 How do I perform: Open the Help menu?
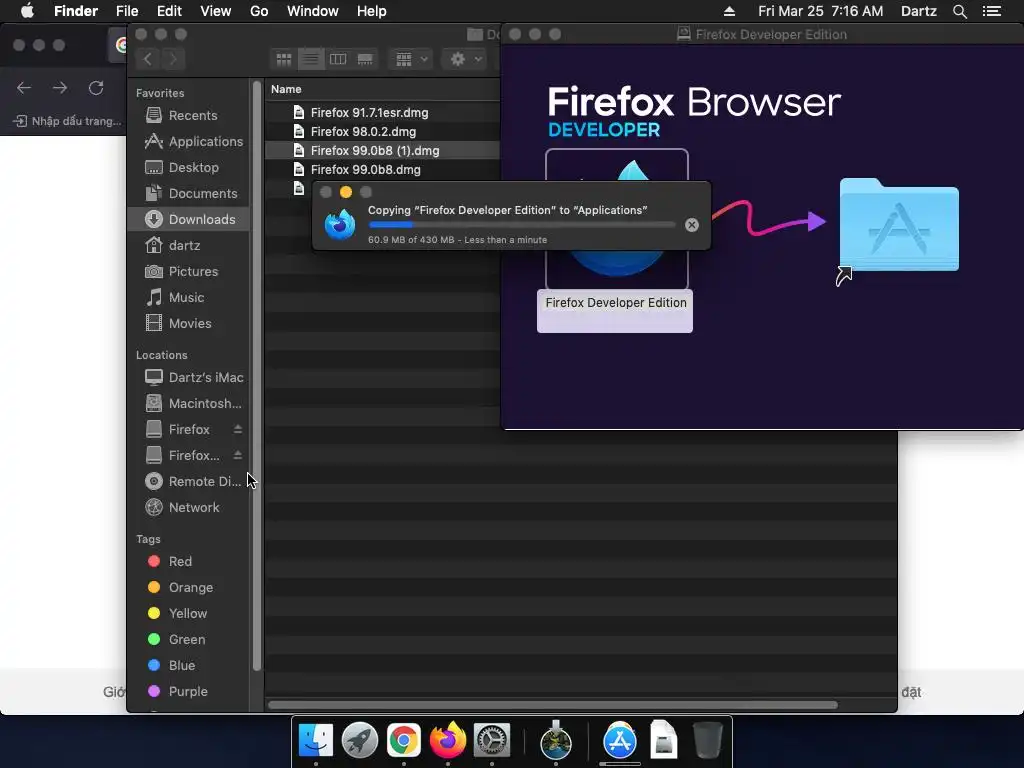(372, 11)
